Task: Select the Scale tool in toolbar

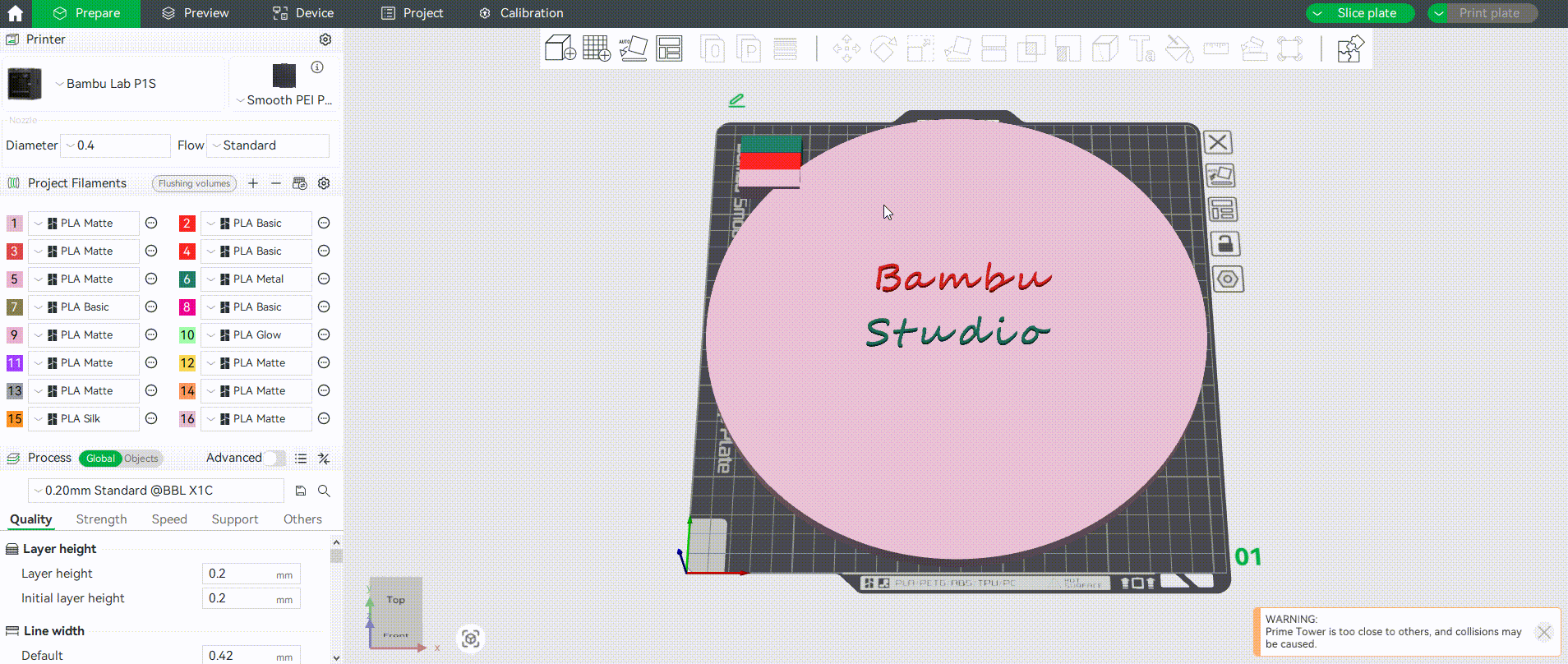Action: [920, 48]
